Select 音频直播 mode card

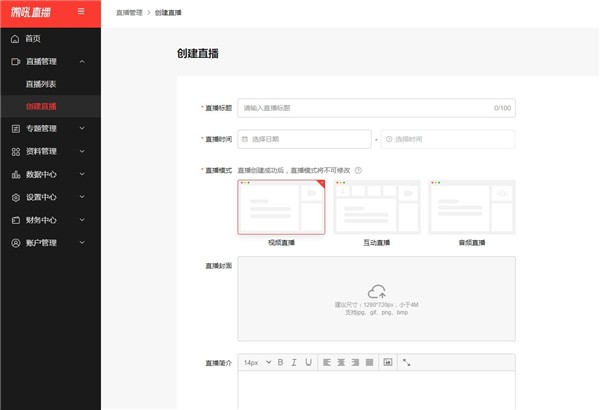[x=472, y=207]
